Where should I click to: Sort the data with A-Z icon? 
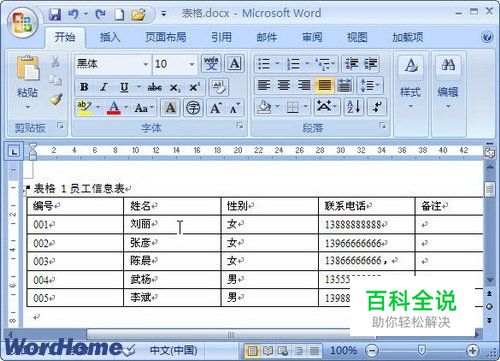(354, 107)
